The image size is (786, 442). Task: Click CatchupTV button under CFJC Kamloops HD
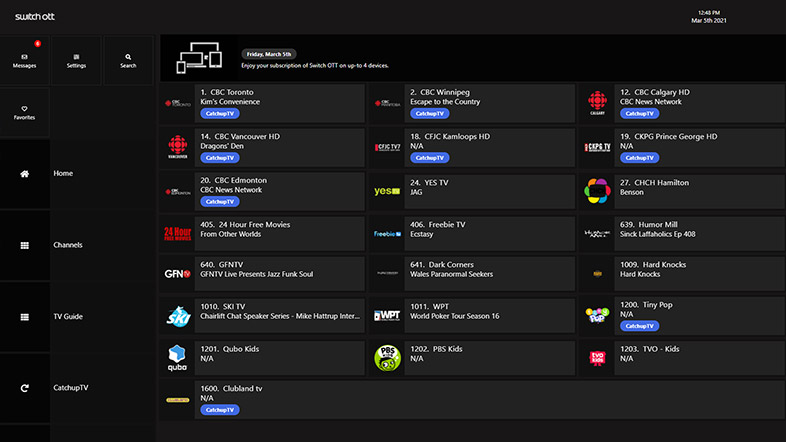430,158
